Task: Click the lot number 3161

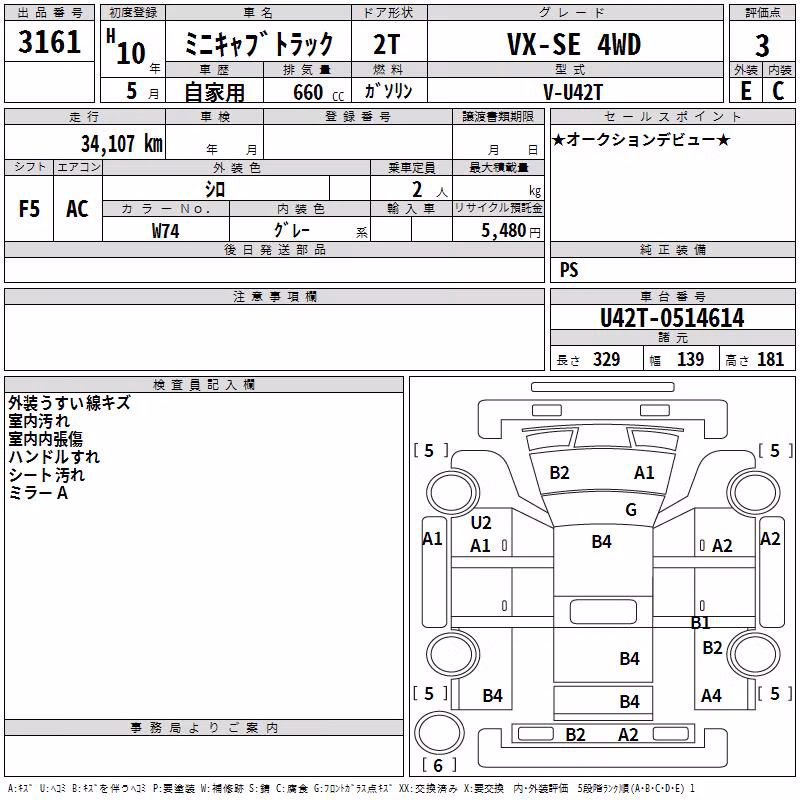Action: point(49,42)
